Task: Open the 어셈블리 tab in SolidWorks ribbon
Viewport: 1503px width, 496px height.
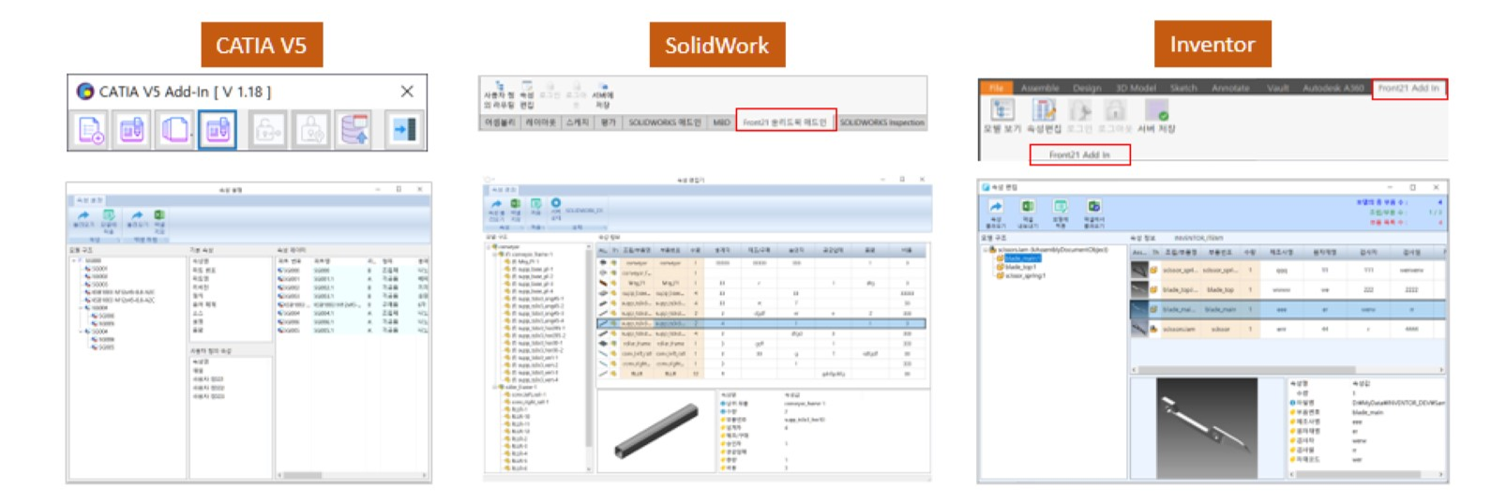Action: click(x=501, y=122)
